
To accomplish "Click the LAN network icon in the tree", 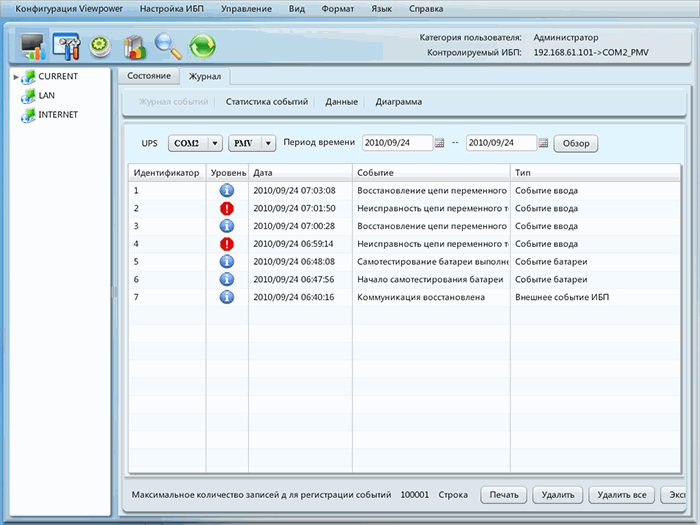I will coord(29,96).
